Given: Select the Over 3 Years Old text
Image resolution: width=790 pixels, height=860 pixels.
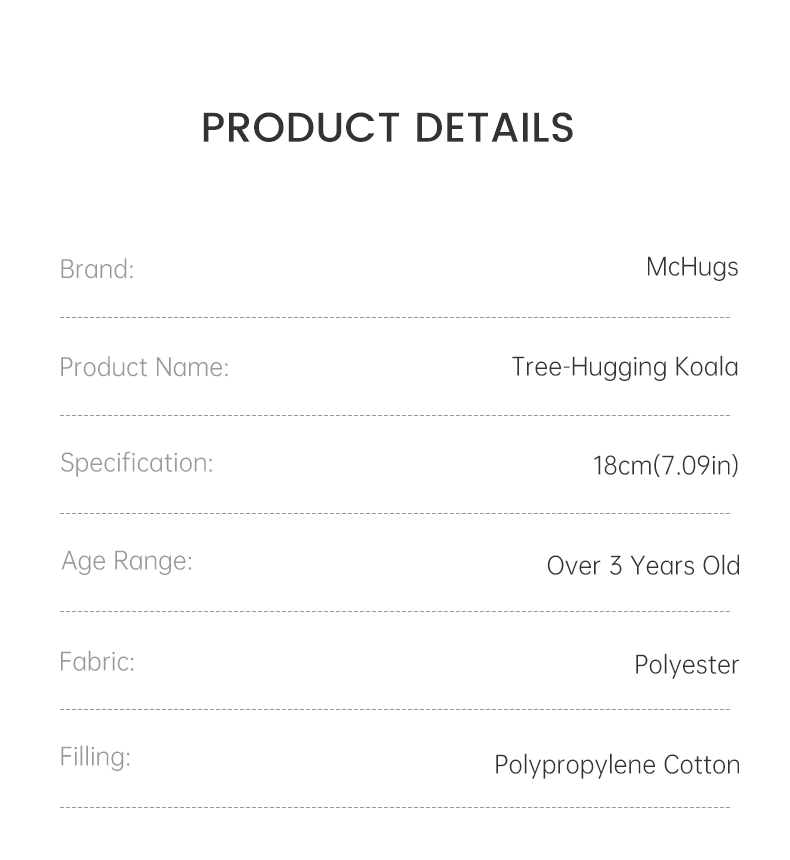Looking at the screenshot, I should [643, 565].
